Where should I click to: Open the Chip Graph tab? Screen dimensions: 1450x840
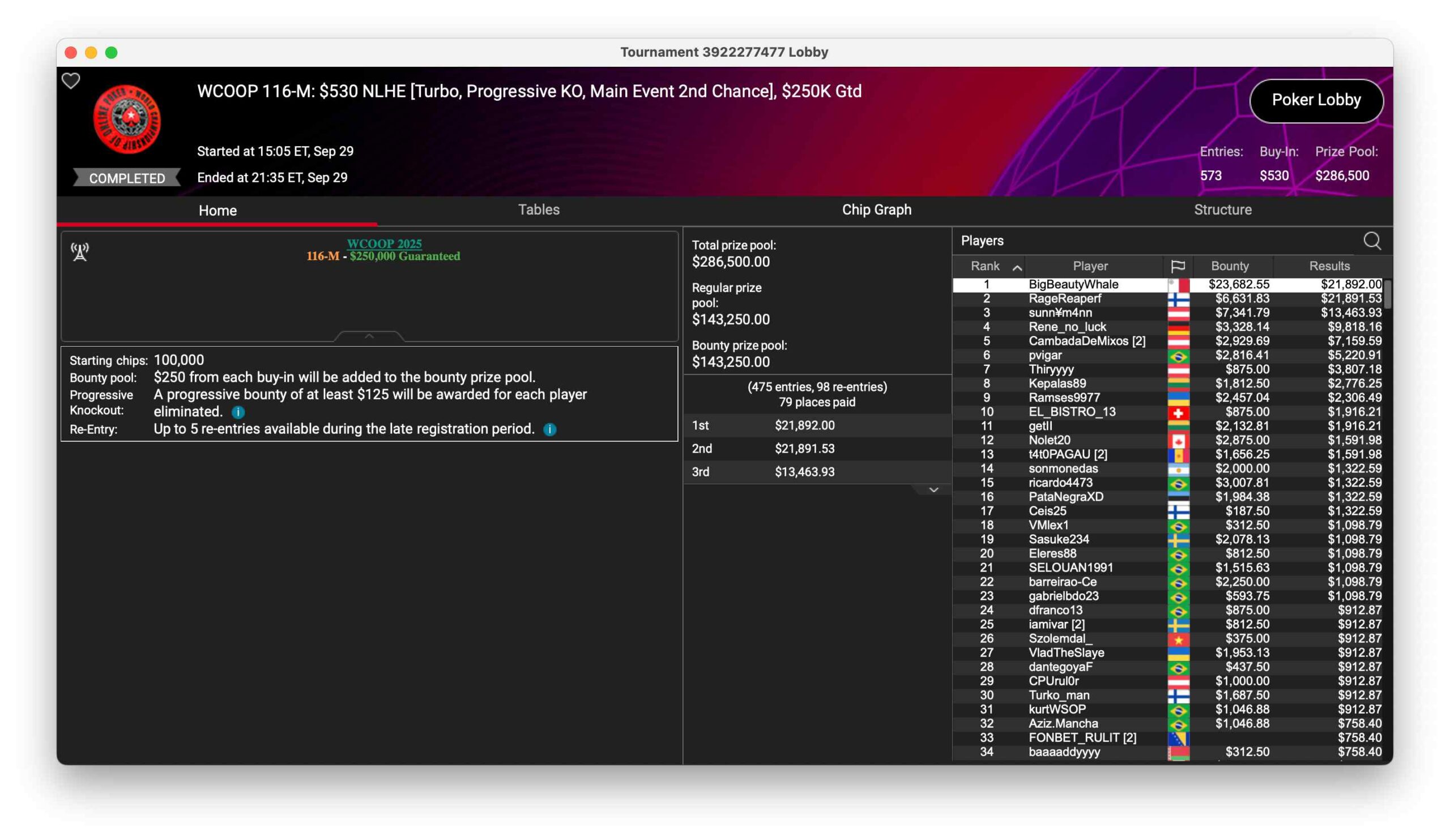point(876,210)
